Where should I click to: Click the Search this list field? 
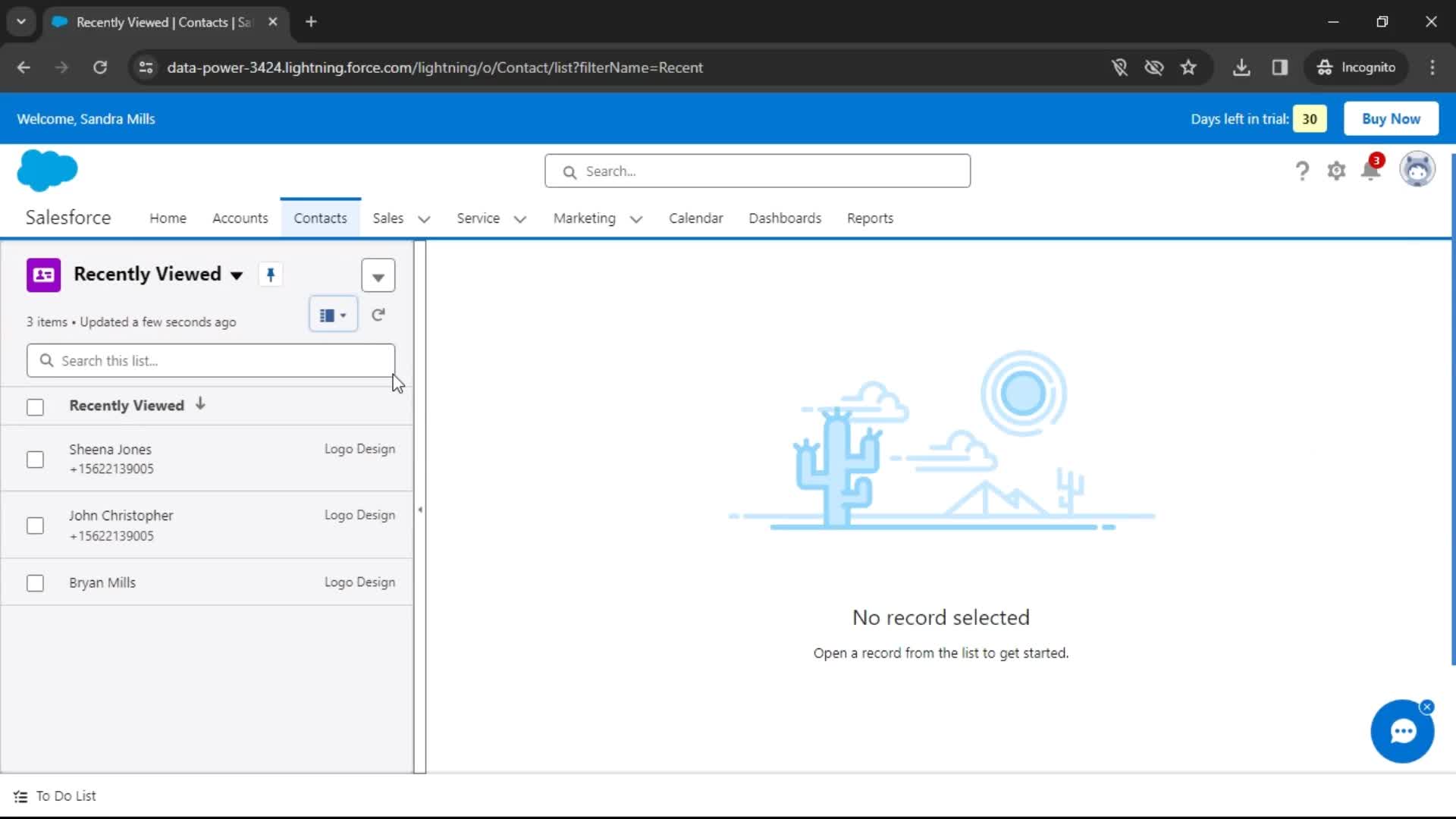click(211, 361)
